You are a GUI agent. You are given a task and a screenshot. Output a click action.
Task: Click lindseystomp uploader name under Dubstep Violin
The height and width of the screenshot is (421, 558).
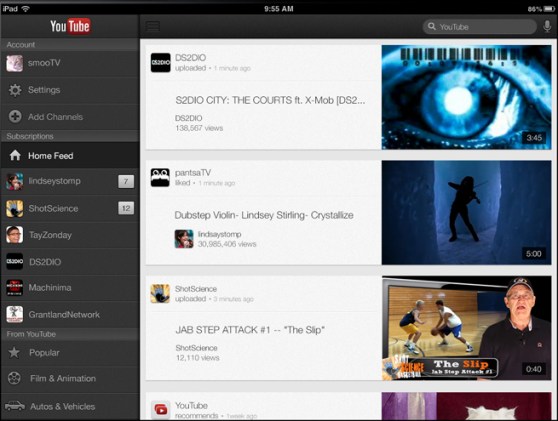[x=220, y=234]
